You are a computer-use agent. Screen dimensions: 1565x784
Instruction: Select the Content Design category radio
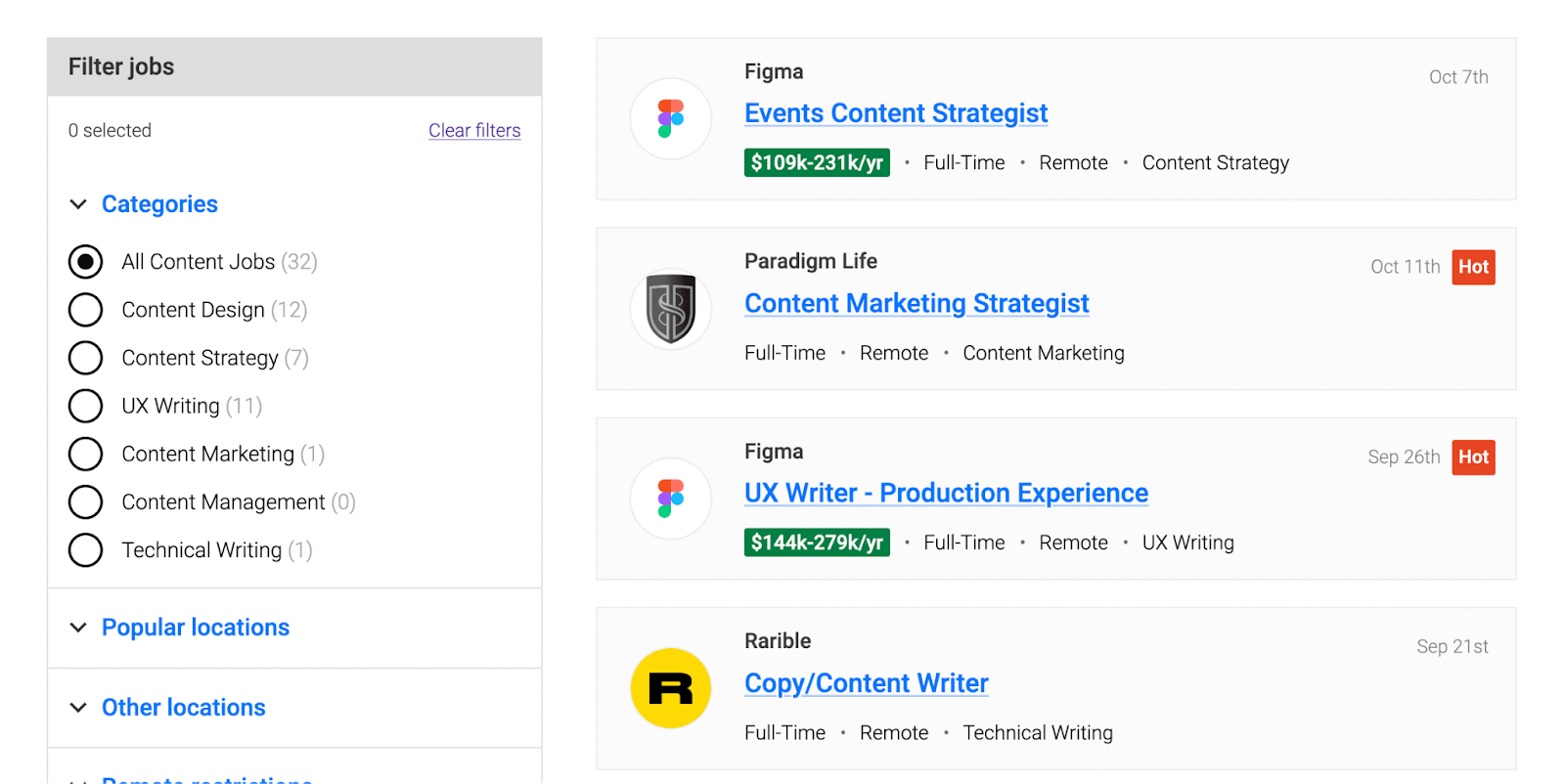click(86, 310)
